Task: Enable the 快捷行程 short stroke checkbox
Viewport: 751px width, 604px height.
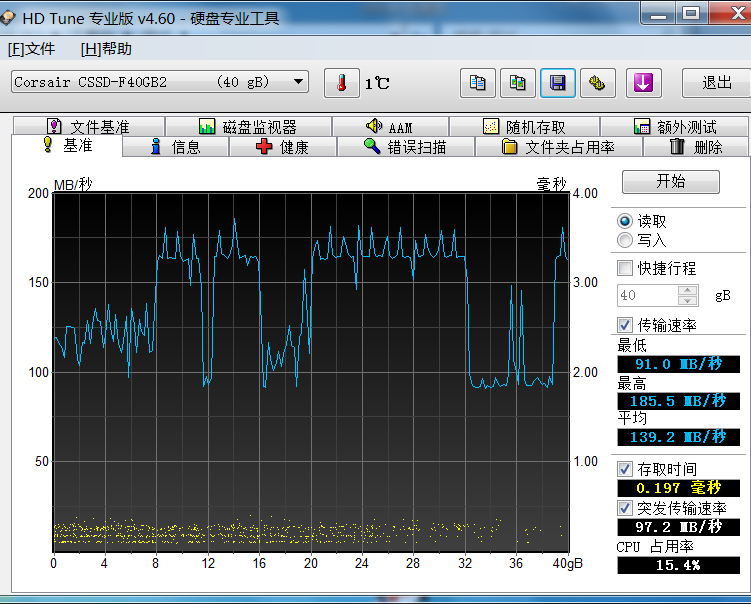Action: (x=626, y=268)
